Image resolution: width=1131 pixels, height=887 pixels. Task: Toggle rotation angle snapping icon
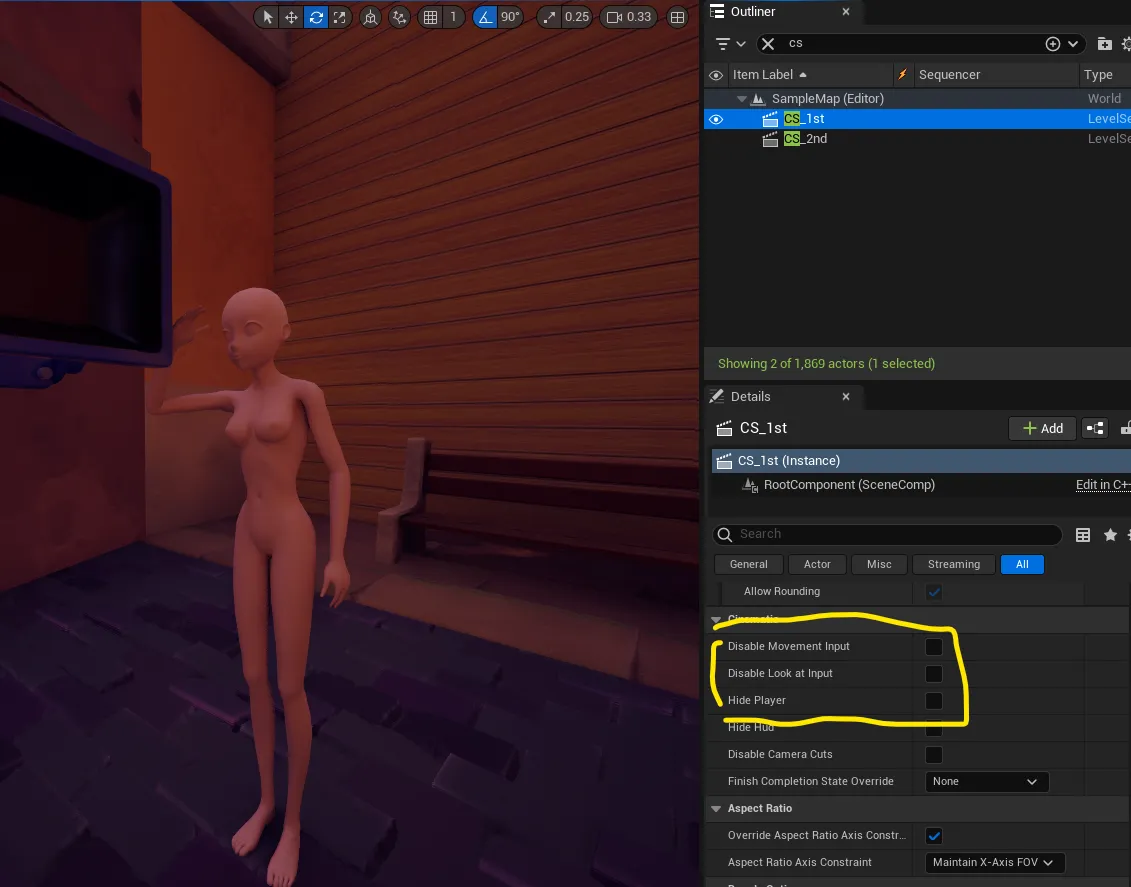coord(485,17)
